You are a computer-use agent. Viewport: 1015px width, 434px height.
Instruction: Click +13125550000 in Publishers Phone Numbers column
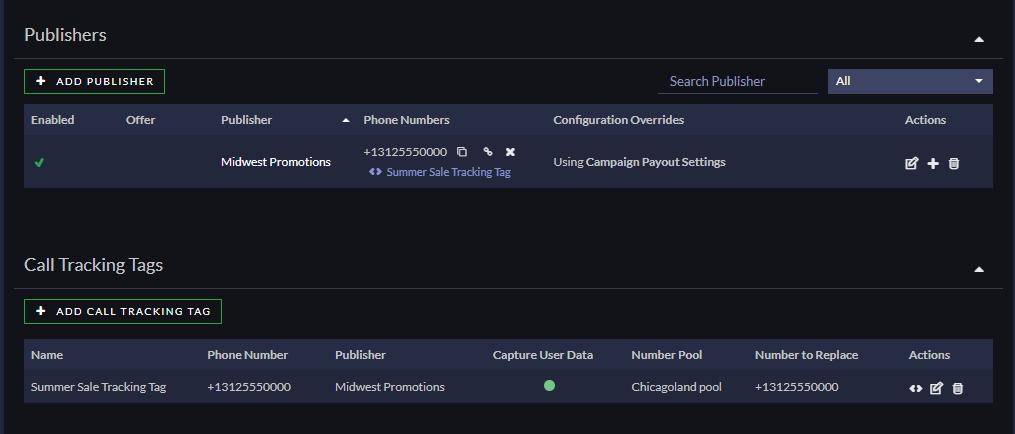[405, 152]
